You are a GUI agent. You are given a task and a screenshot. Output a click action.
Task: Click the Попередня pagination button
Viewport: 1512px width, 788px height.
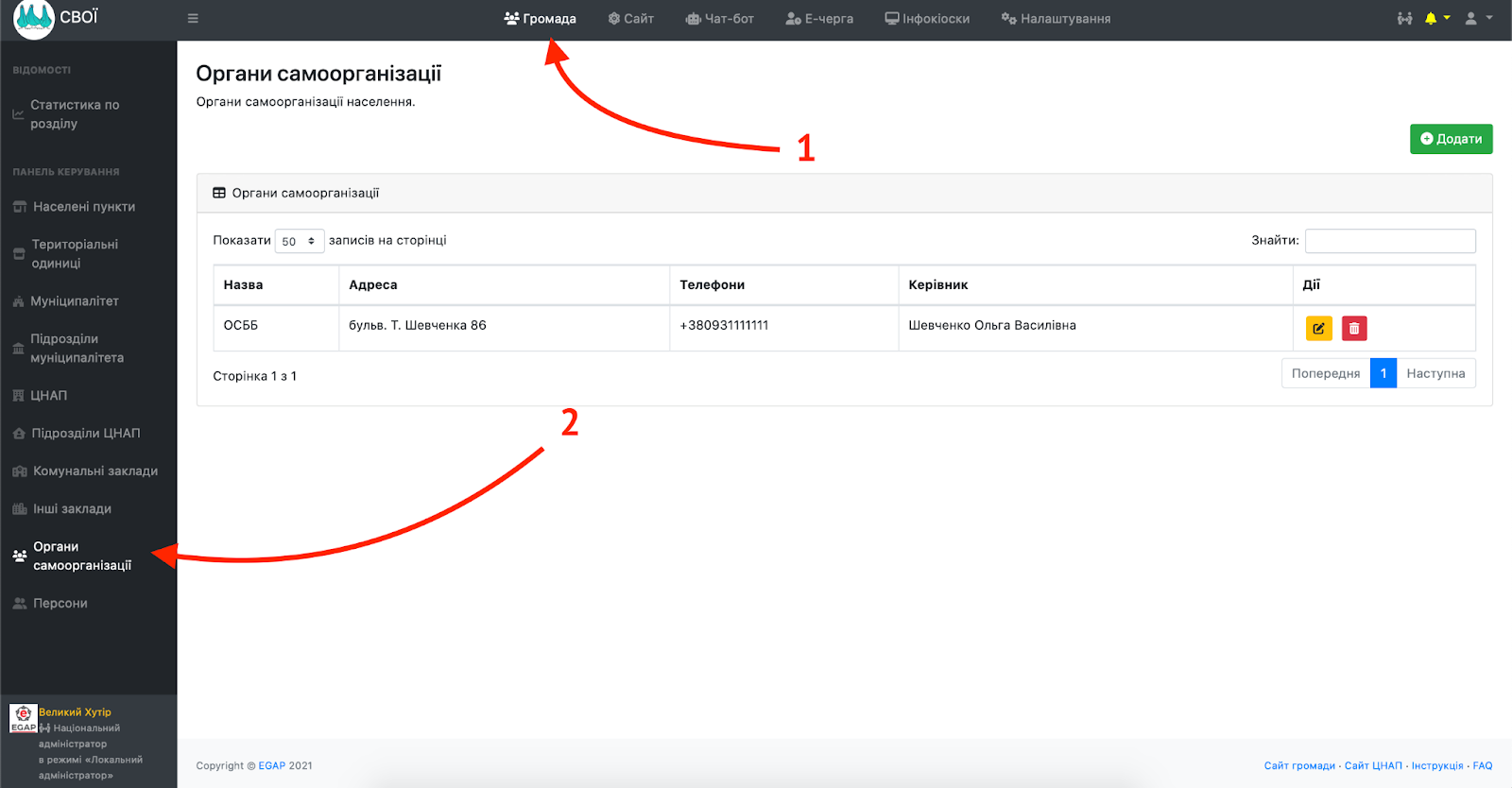pyautogui.click(x=1325, y=373)
